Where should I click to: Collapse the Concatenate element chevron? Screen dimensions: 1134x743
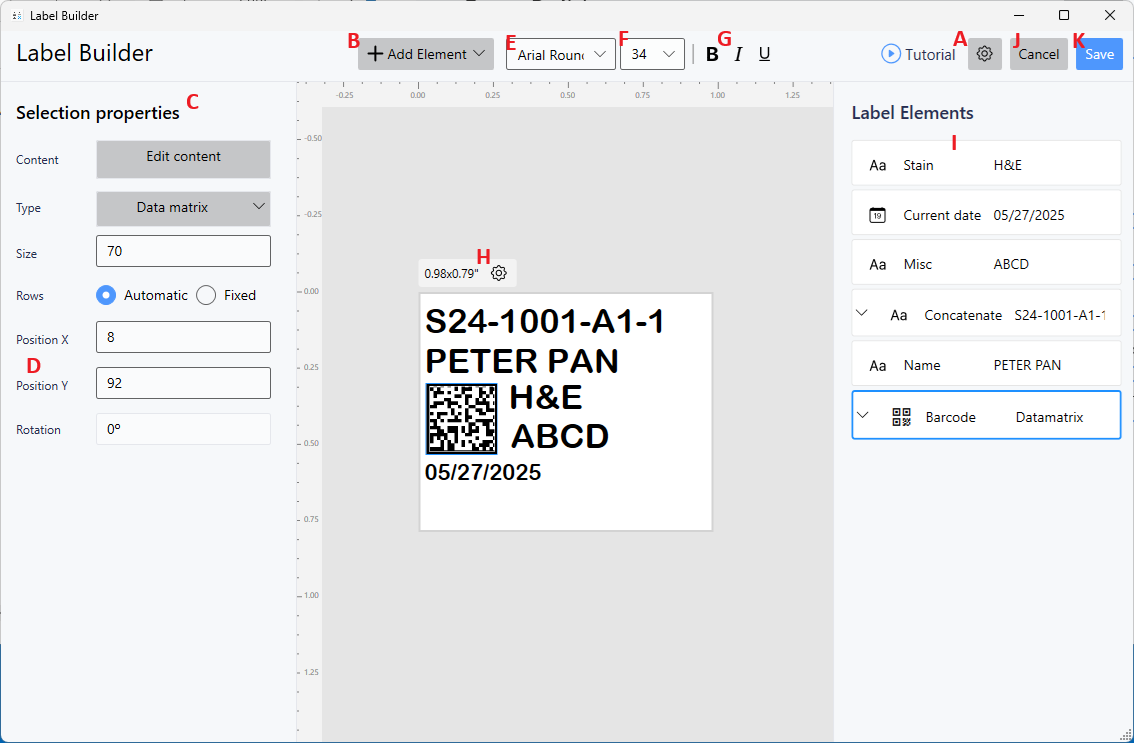[862, 313]
